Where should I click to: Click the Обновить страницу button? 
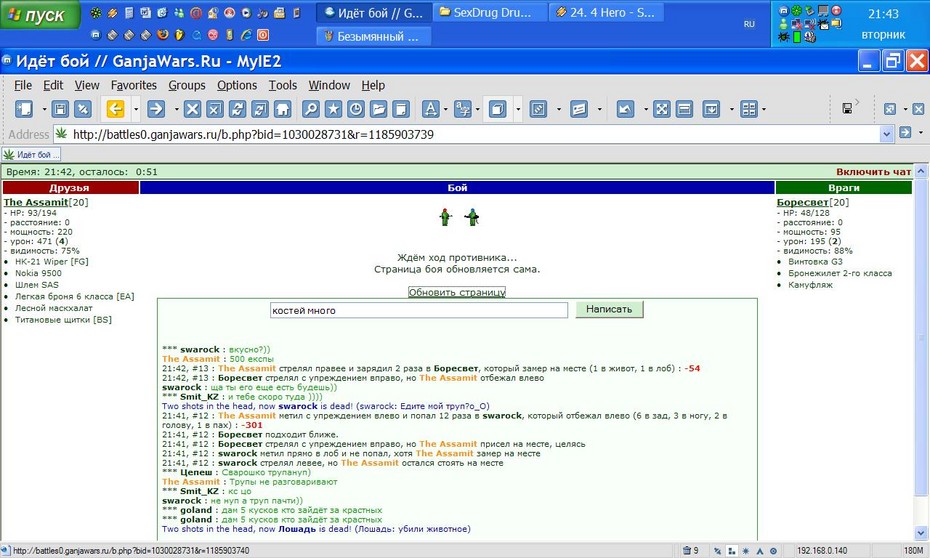tap(457, 292)
